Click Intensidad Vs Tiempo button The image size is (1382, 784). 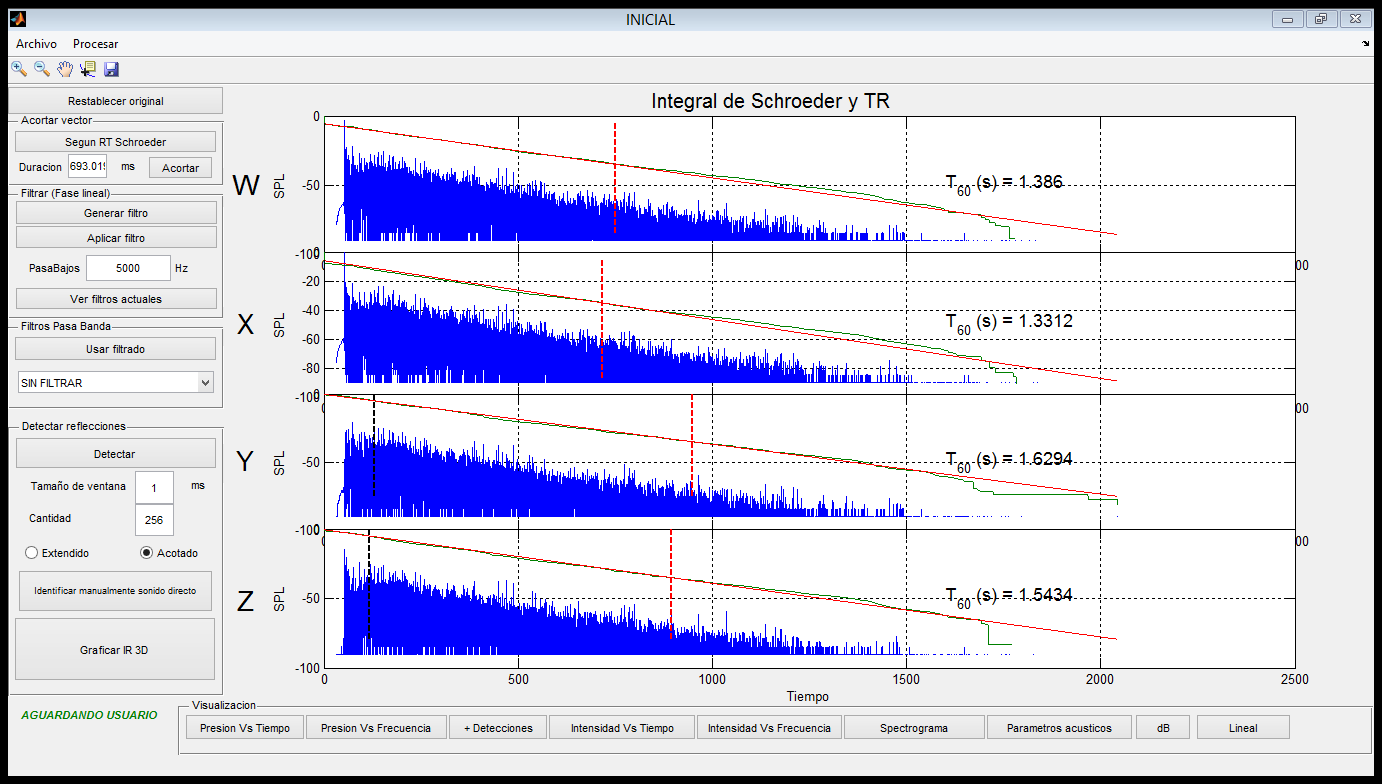click(622, 728)
